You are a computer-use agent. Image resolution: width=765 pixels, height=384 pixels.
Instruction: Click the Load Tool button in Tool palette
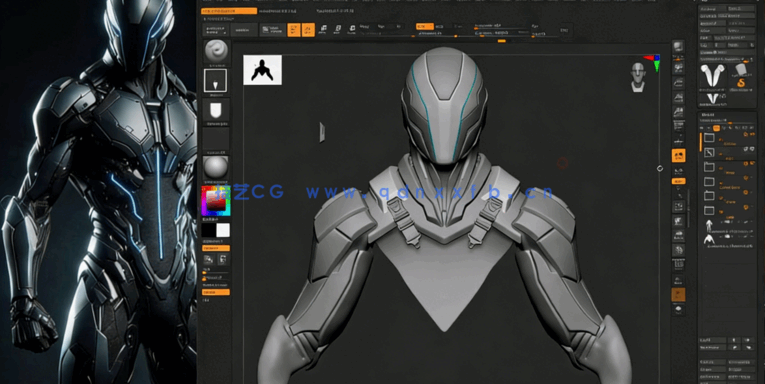pos(712,9)
